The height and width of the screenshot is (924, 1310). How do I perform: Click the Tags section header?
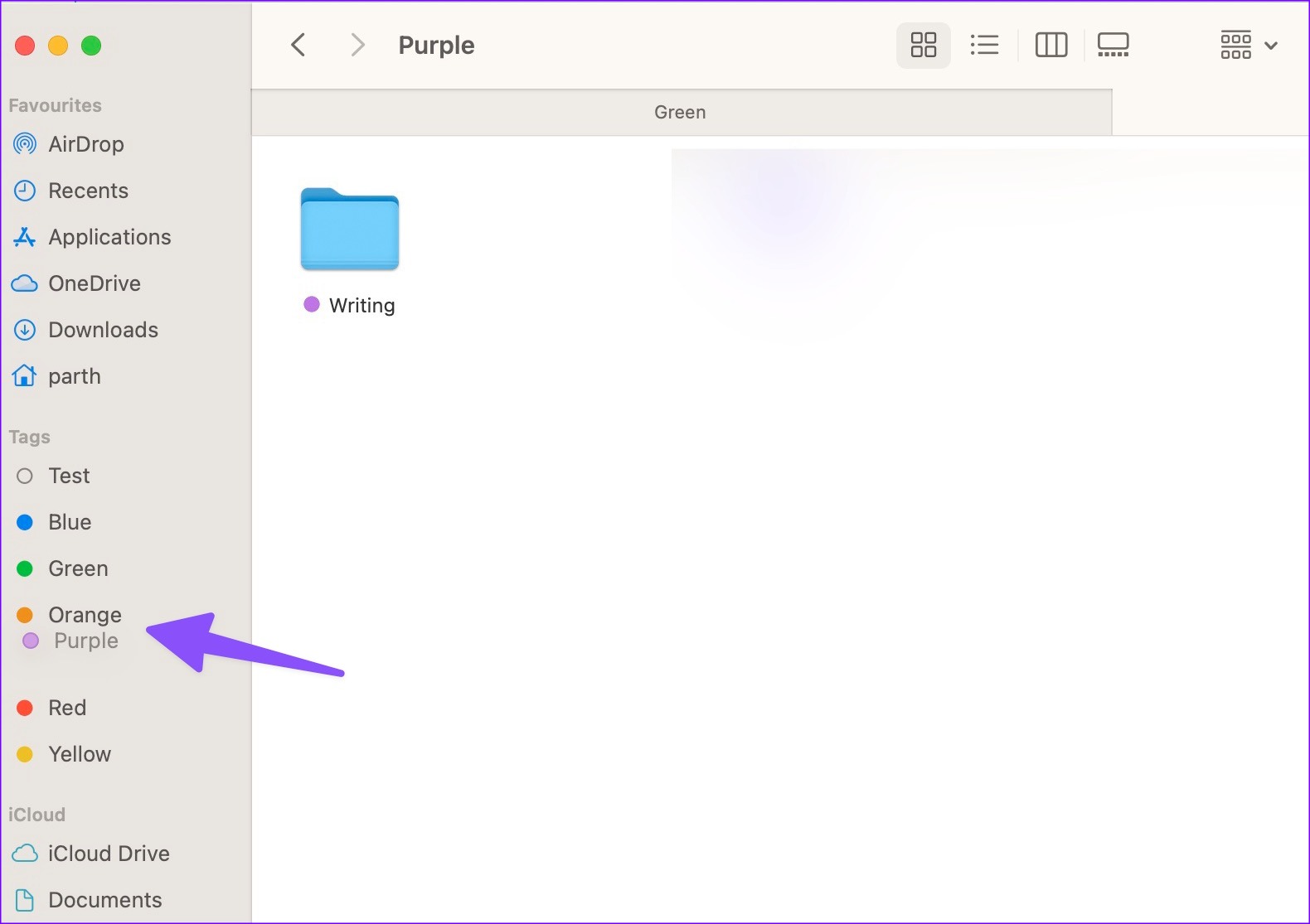(29, 437)
